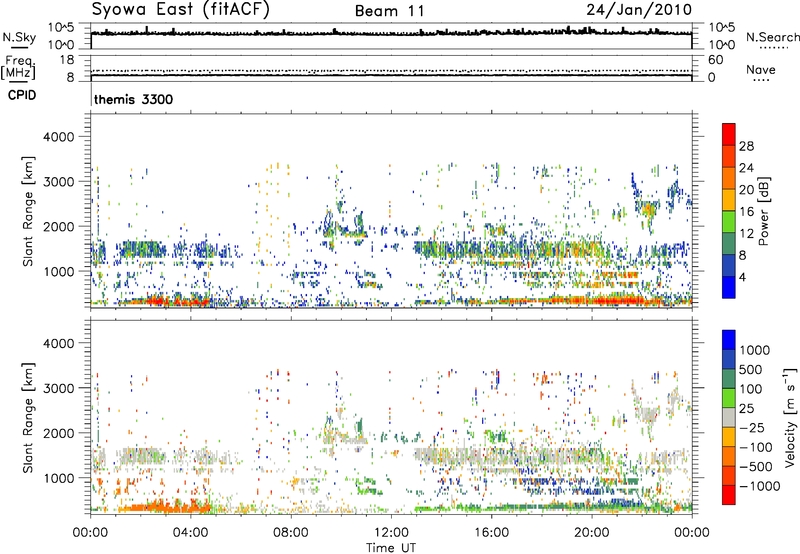Click the 'Freq. [MHz]' label
The width and height of the screenshot is (800, 554).
pyautogui.click(x=18, y=68)
